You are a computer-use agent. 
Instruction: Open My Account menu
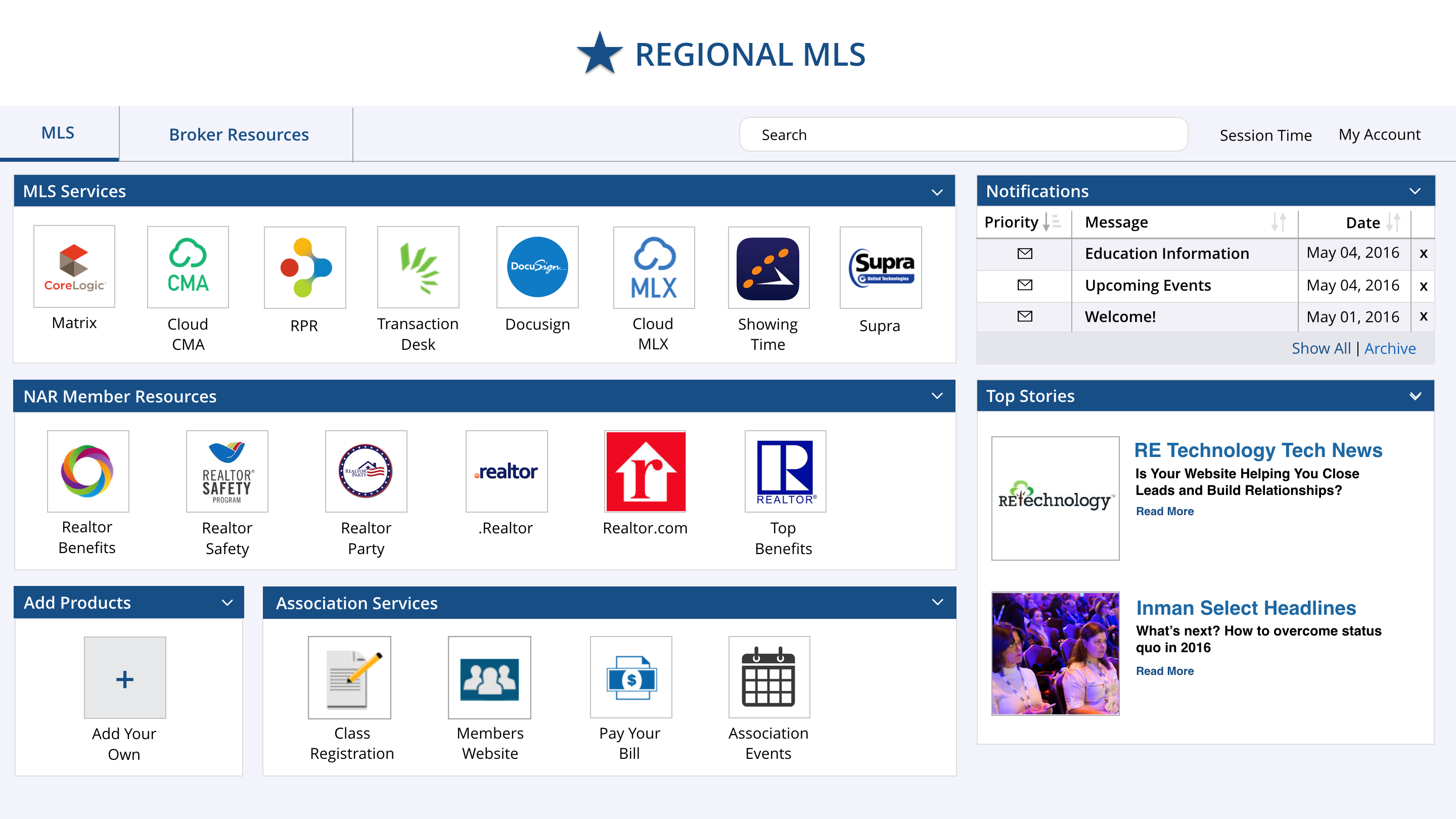click(x=1379, y=134)
